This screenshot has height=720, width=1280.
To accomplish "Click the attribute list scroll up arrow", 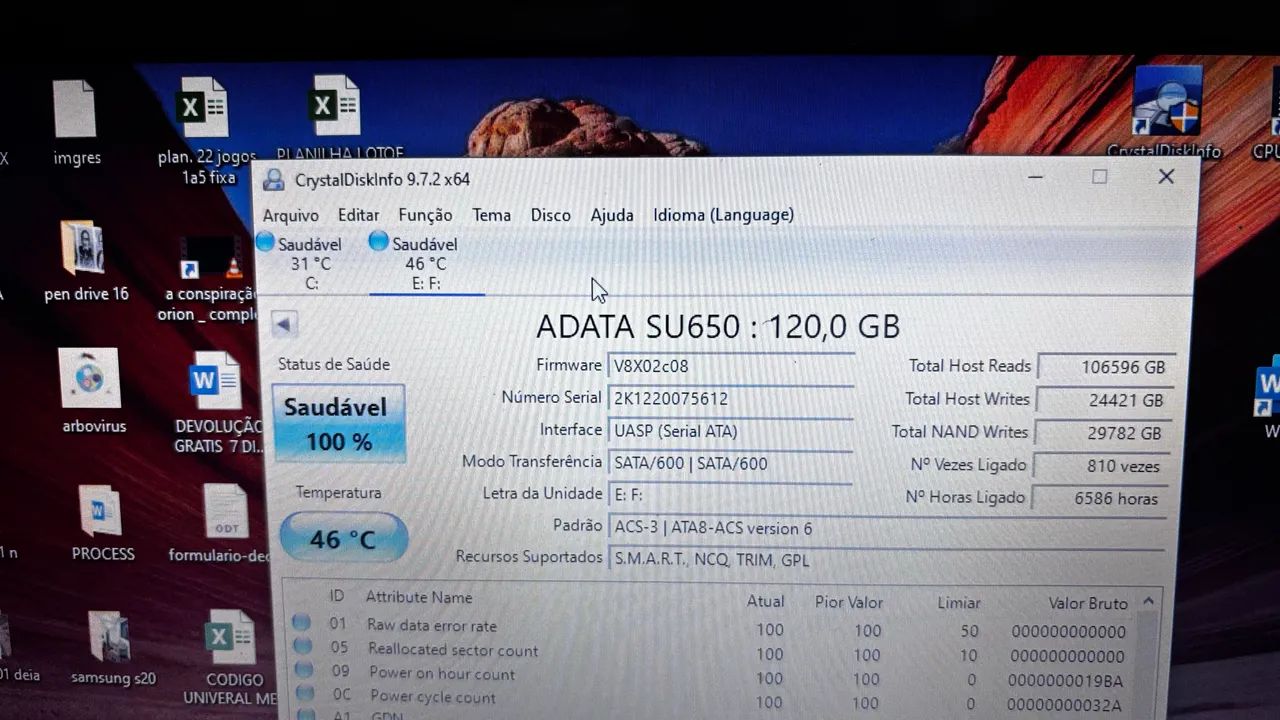I will click(1148, 601).
